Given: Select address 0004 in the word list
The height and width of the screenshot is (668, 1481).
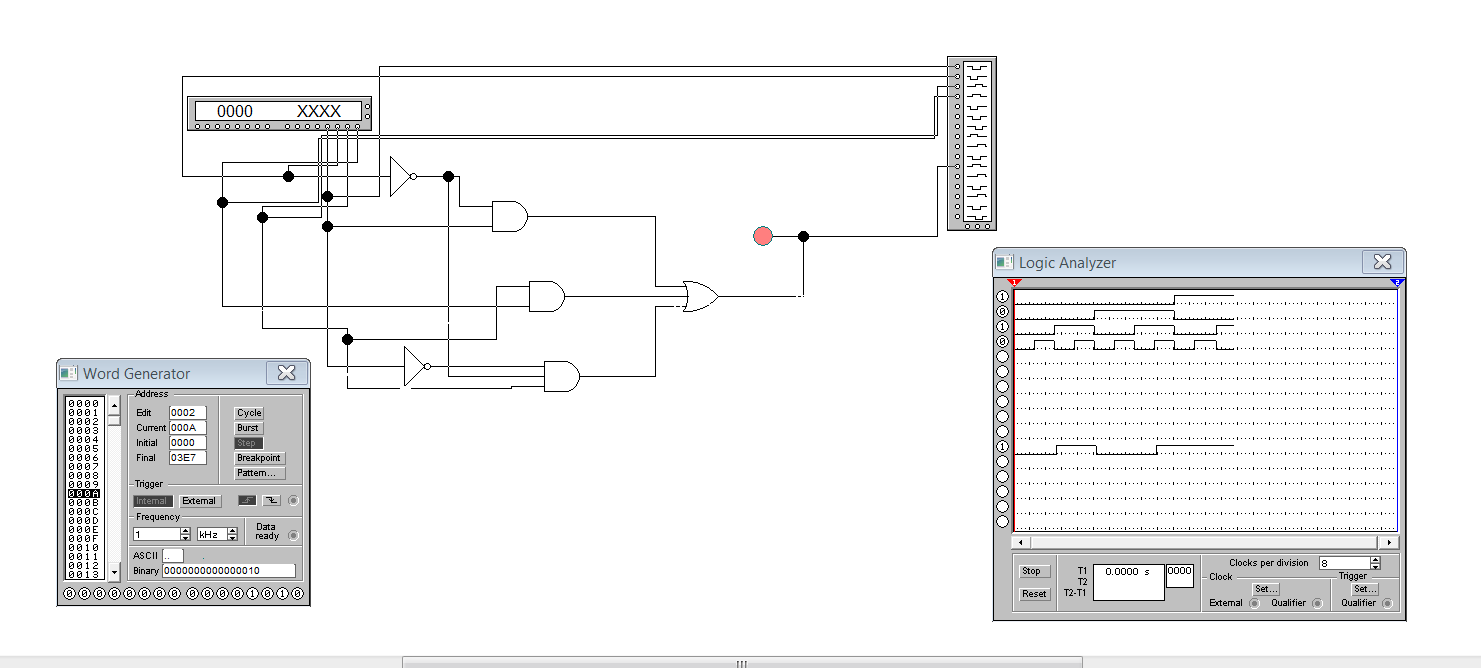Looking at the screenshot, I should (83, 439).
